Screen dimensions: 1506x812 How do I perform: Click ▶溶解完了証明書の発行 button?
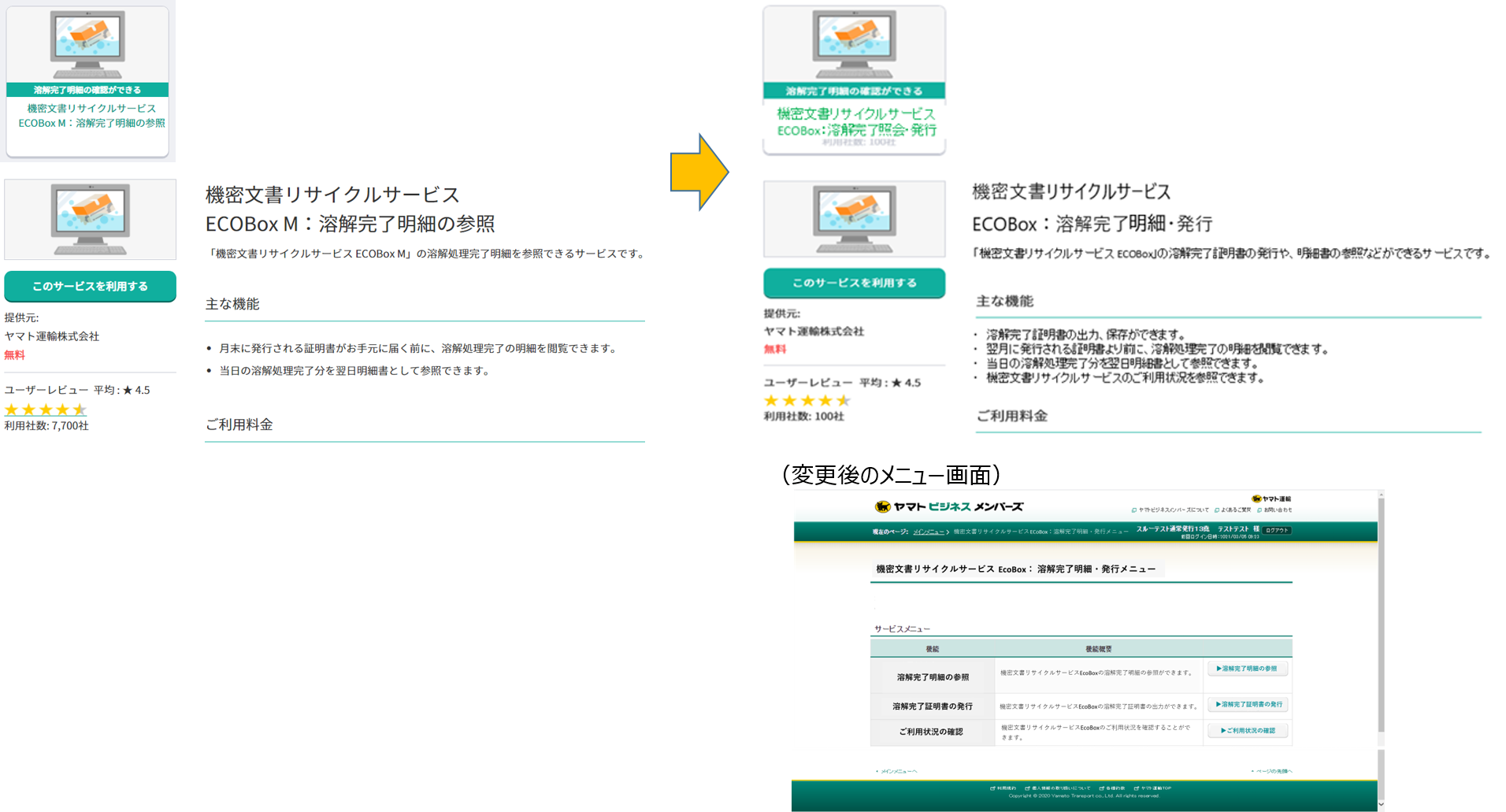point(1248,704)
